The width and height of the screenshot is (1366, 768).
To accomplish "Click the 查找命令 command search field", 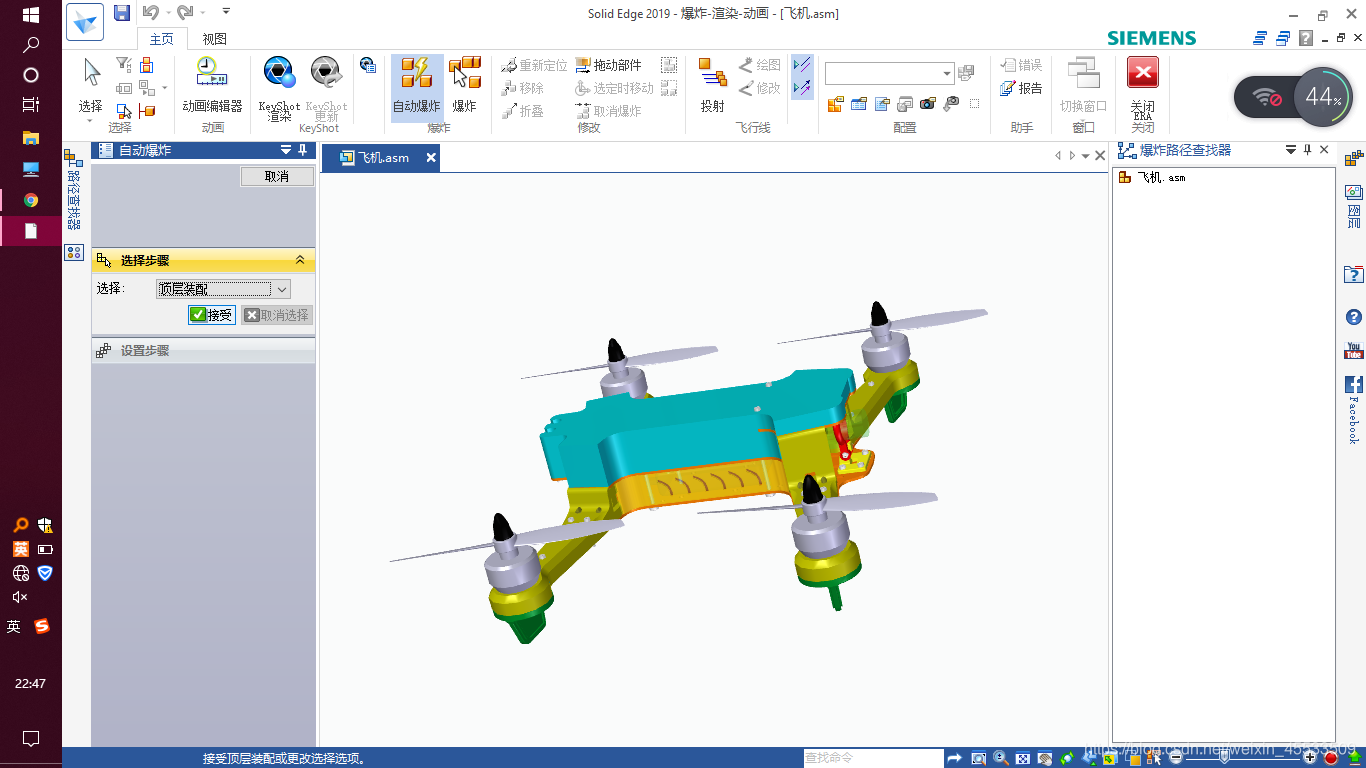I will point(872,758).
